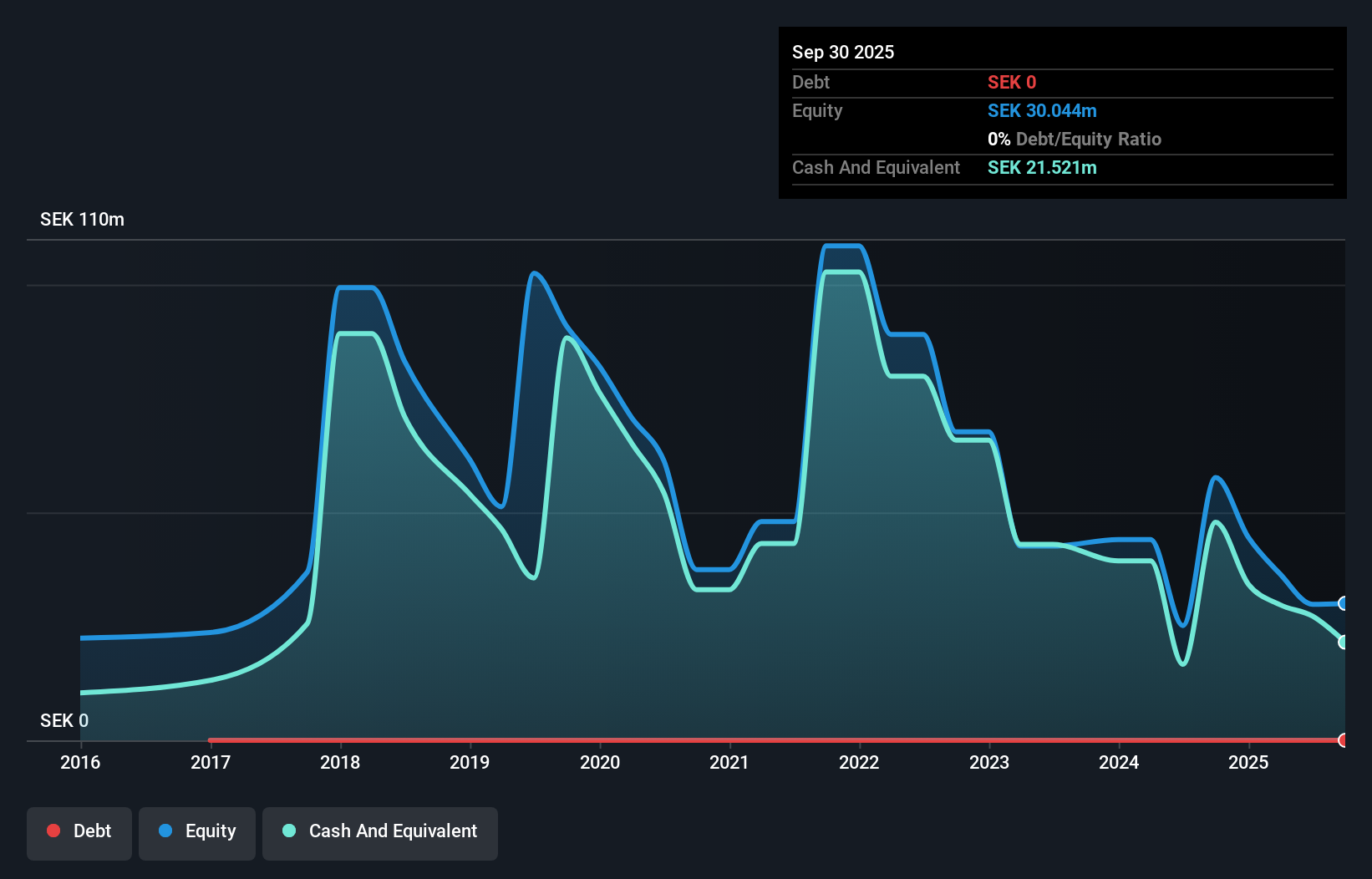
Task: Click the Sep 30 2025 tooltip header
Action: (843, 52)
